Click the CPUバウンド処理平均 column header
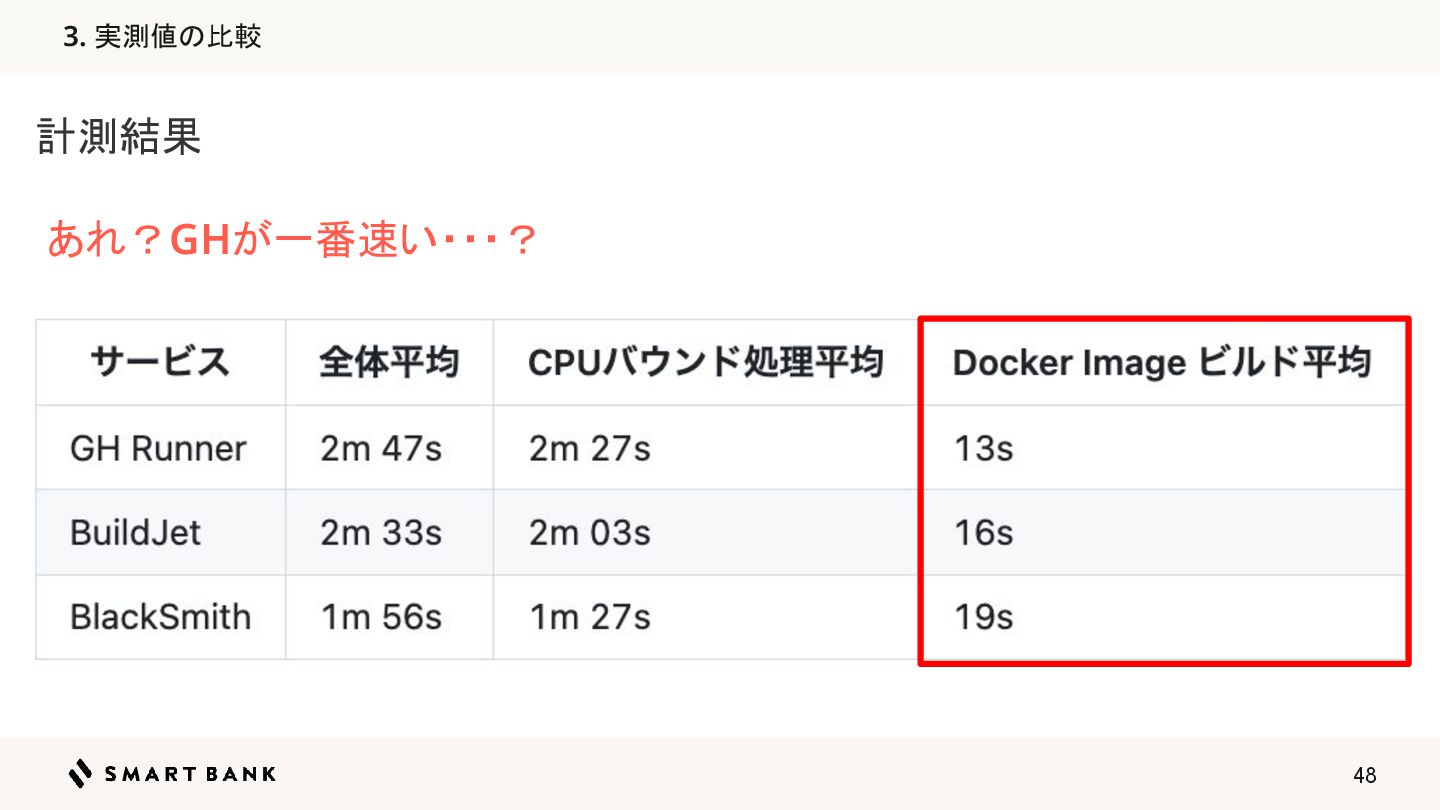The image size is (1440, 810). [705, 362]
